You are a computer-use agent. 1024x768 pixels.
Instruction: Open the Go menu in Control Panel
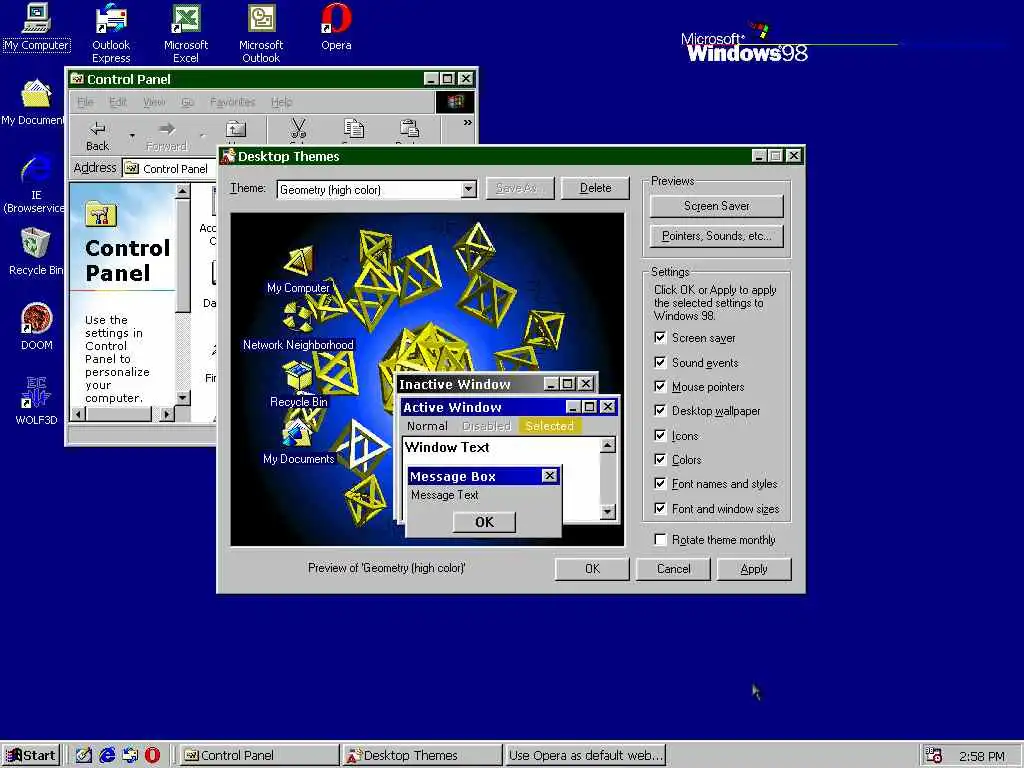187,102
